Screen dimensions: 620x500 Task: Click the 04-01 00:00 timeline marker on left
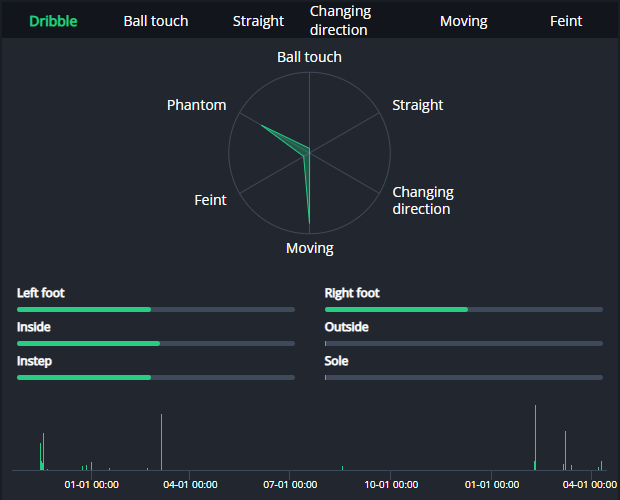(x=190, y=485)
